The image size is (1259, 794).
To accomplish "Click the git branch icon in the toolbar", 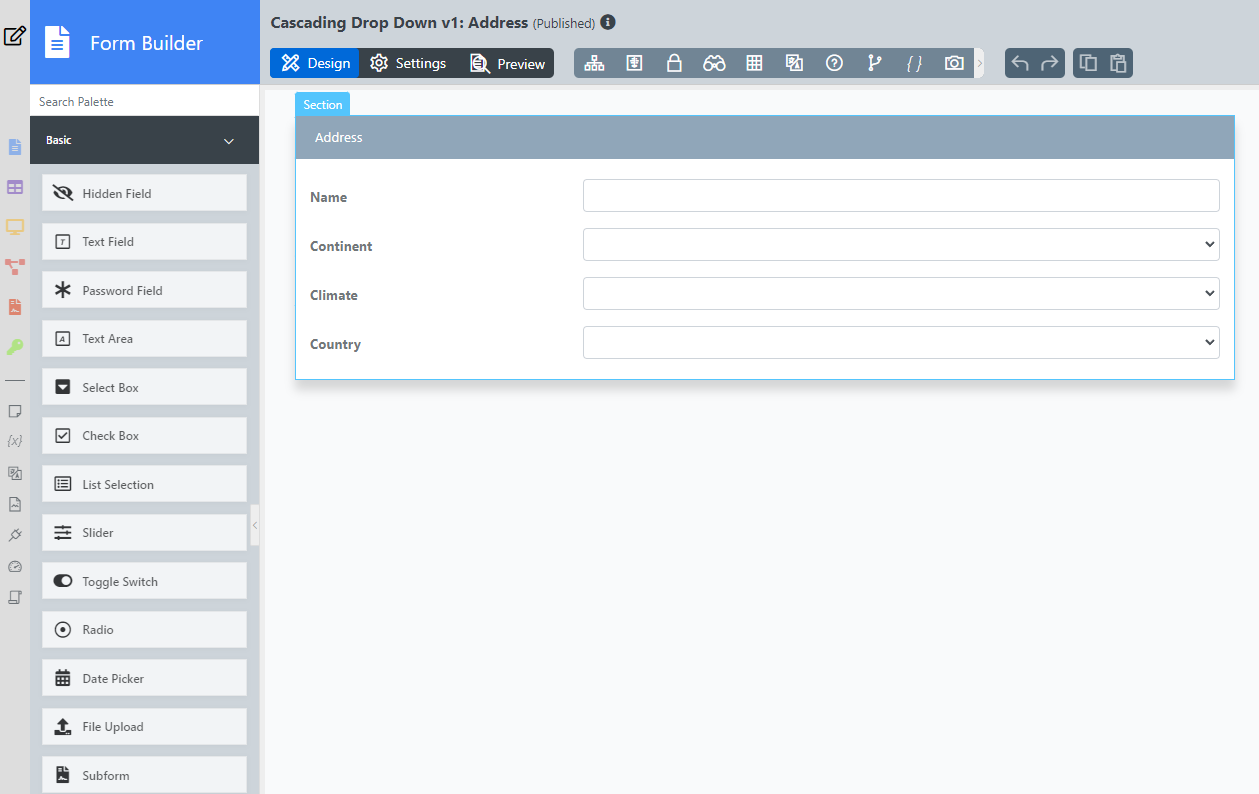I will pyautogui.click(x=875, y=63).
